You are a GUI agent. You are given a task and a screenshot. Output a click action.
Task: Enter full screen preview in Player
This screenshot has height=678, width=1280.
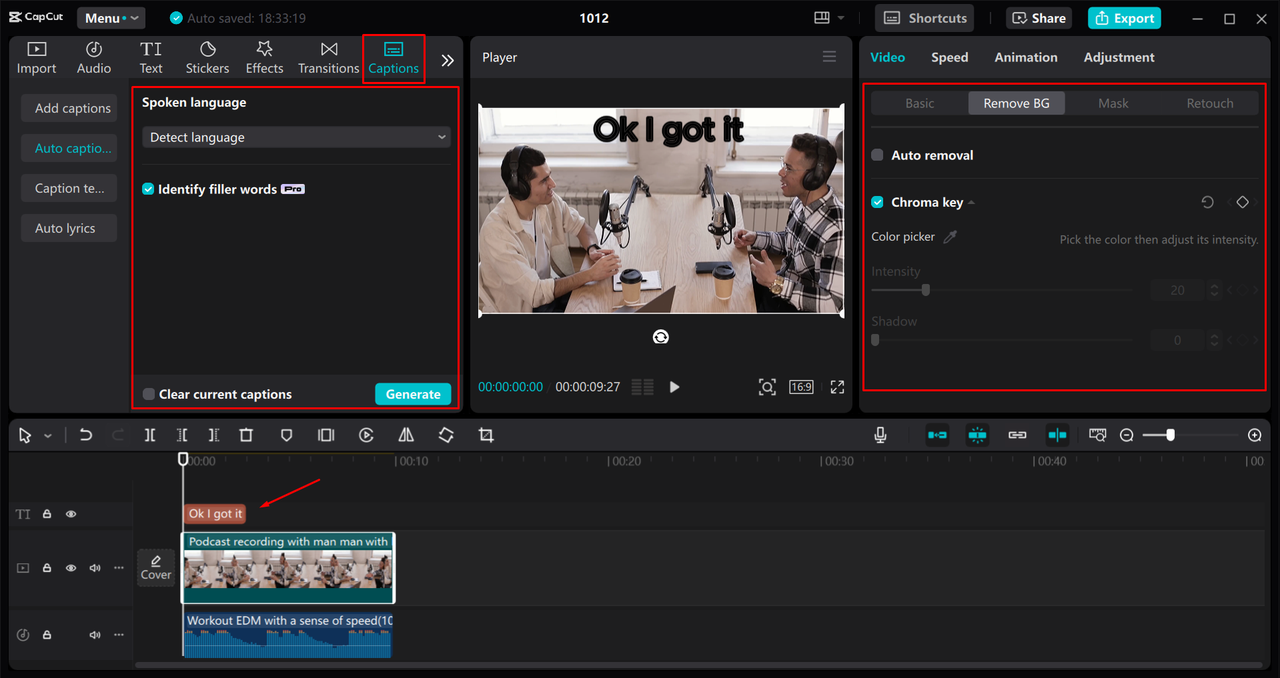pos(838,387)
